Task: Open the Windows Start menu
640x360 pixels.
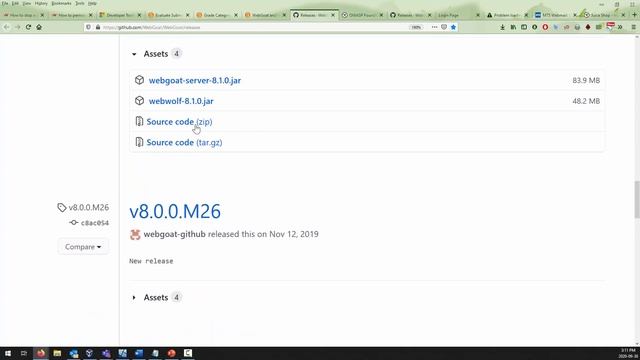Action: (x=8, y=353)
